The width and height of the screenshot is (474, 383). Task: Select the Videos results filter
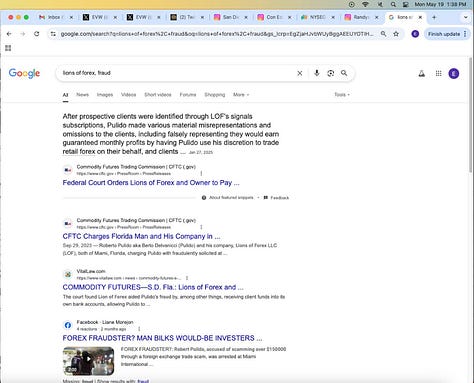pyautogui.click(x=128, y=95)
